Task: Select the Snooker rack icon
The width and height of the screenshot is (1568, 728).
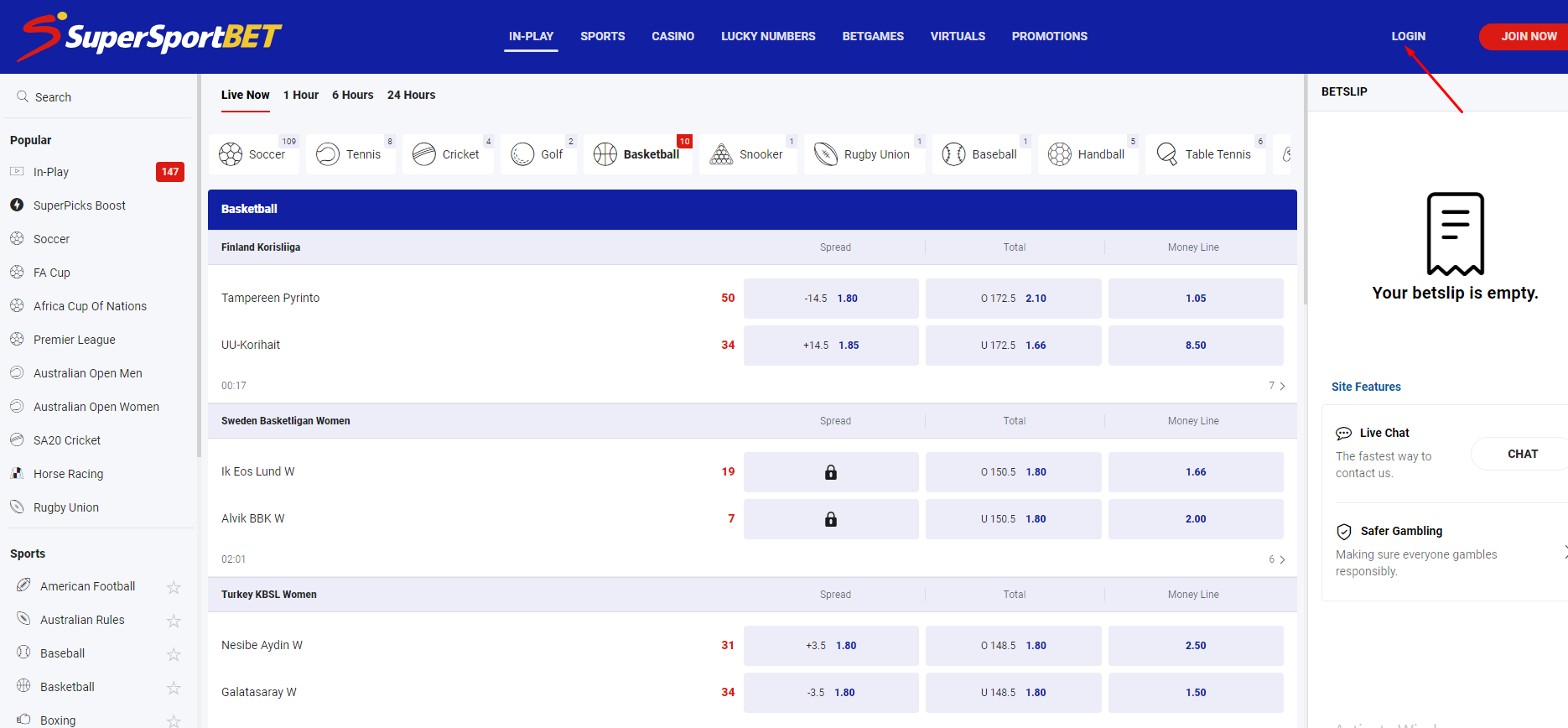Action: 721,154
